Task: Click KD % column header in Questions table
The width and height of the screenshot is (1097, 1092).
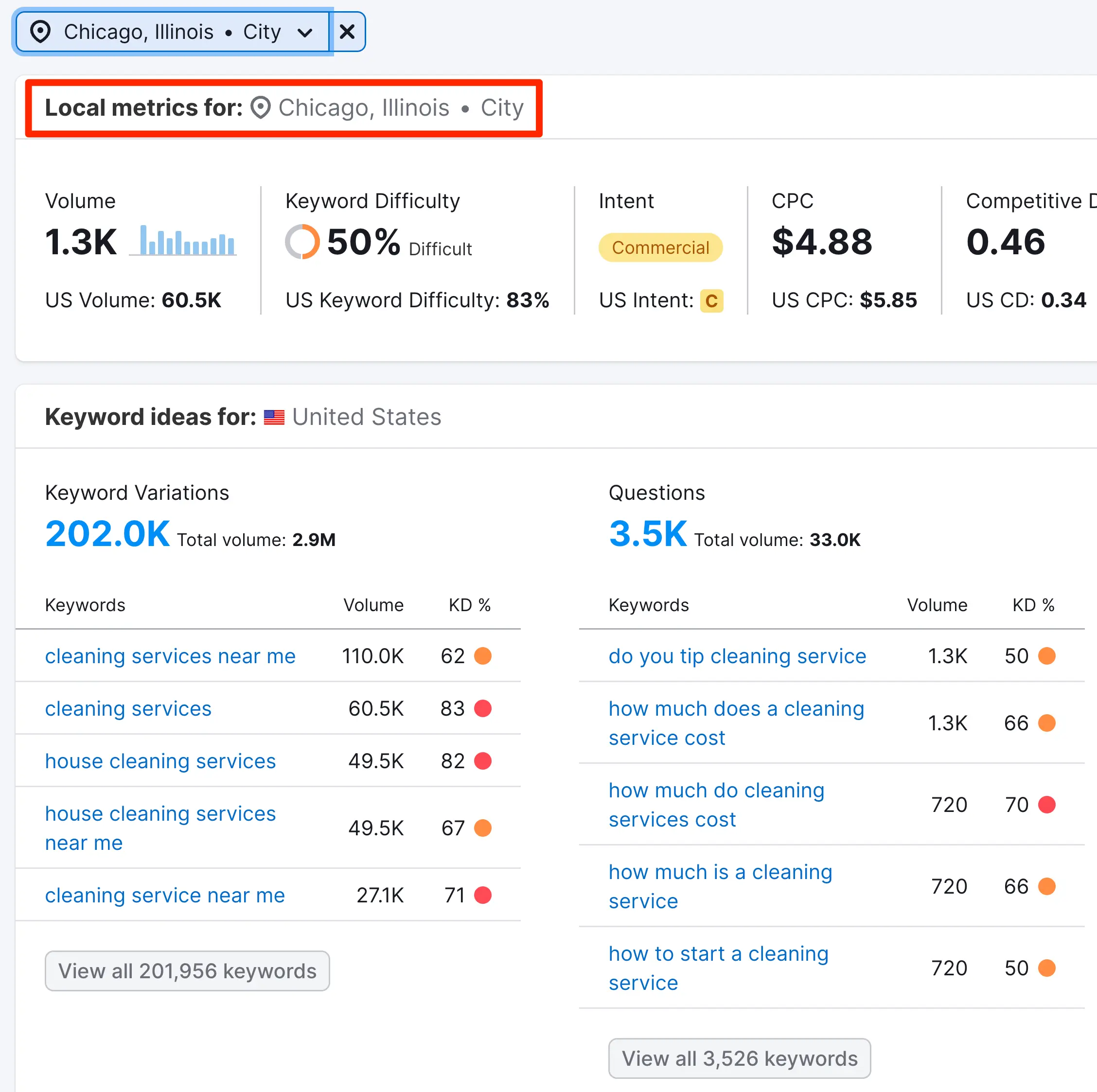Action: pyautogui.click(x=1033, y=605)
